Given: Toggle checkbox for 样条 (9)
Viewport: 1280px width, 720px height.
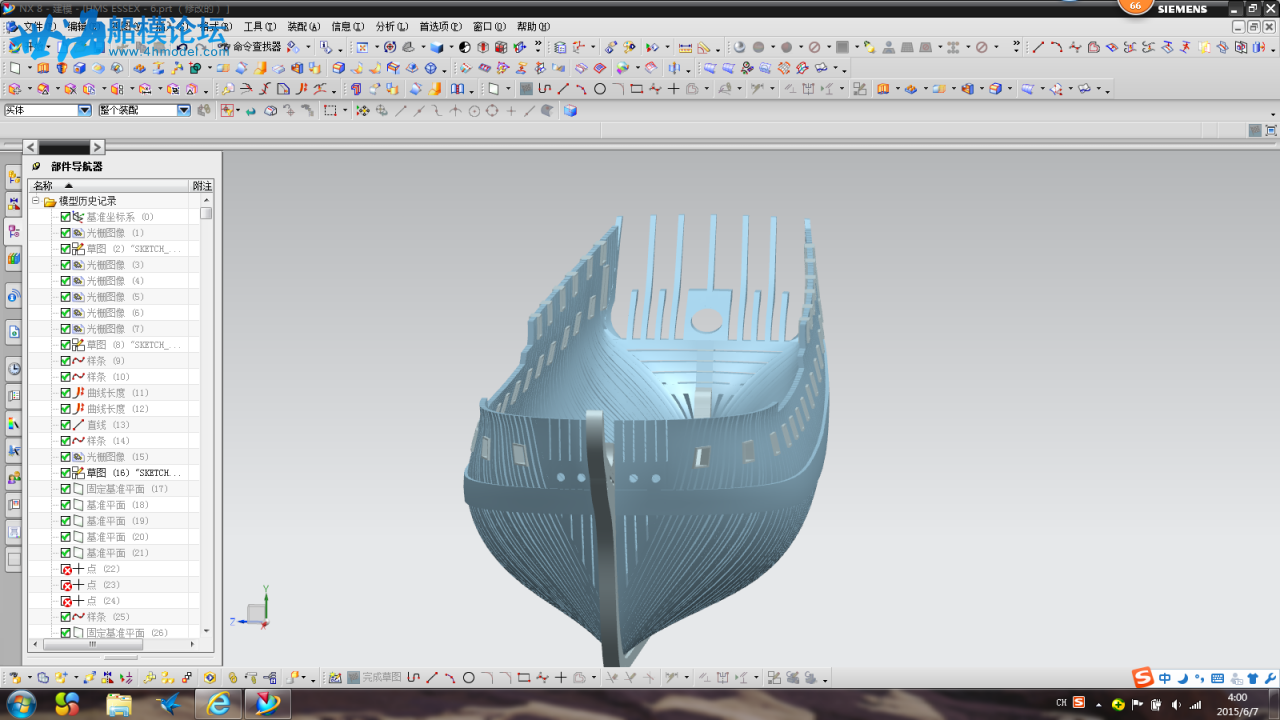Looking at the screenshot, I should pyautogui.click(x=66, y=361).
